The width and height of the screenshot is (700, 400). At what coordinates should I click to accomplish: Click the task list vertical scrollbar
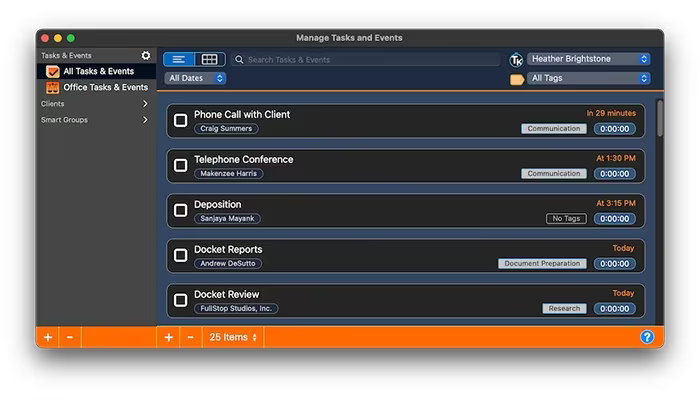[660, 118]
